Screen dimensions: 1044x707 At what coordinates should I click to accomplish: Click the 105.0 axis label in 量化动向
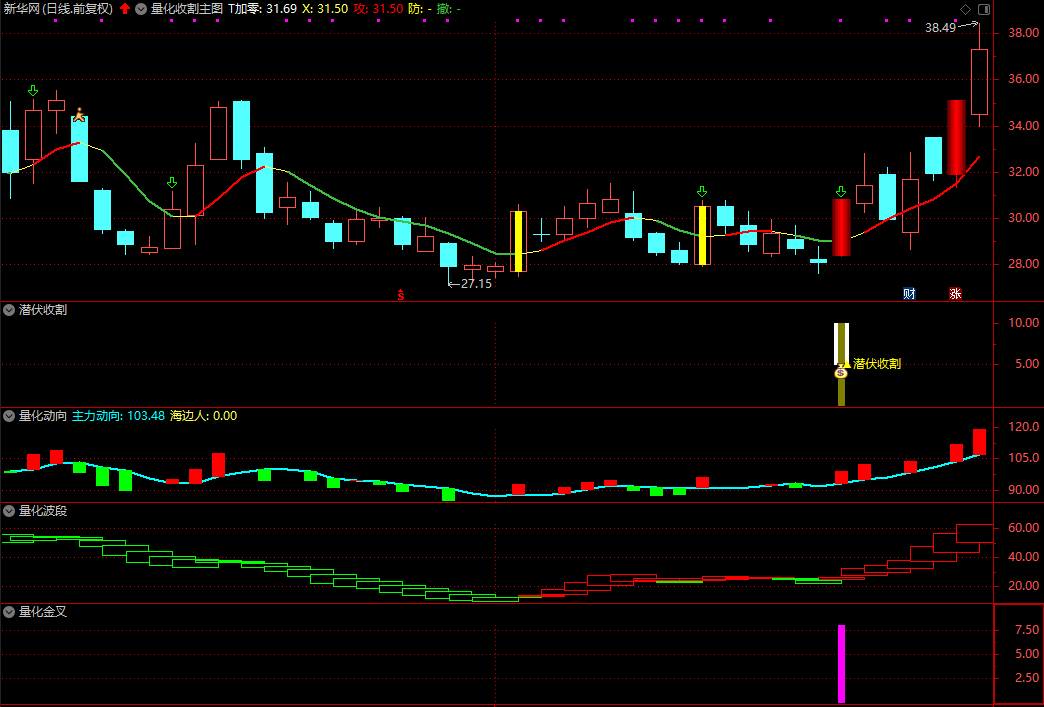click(1024, 458)
